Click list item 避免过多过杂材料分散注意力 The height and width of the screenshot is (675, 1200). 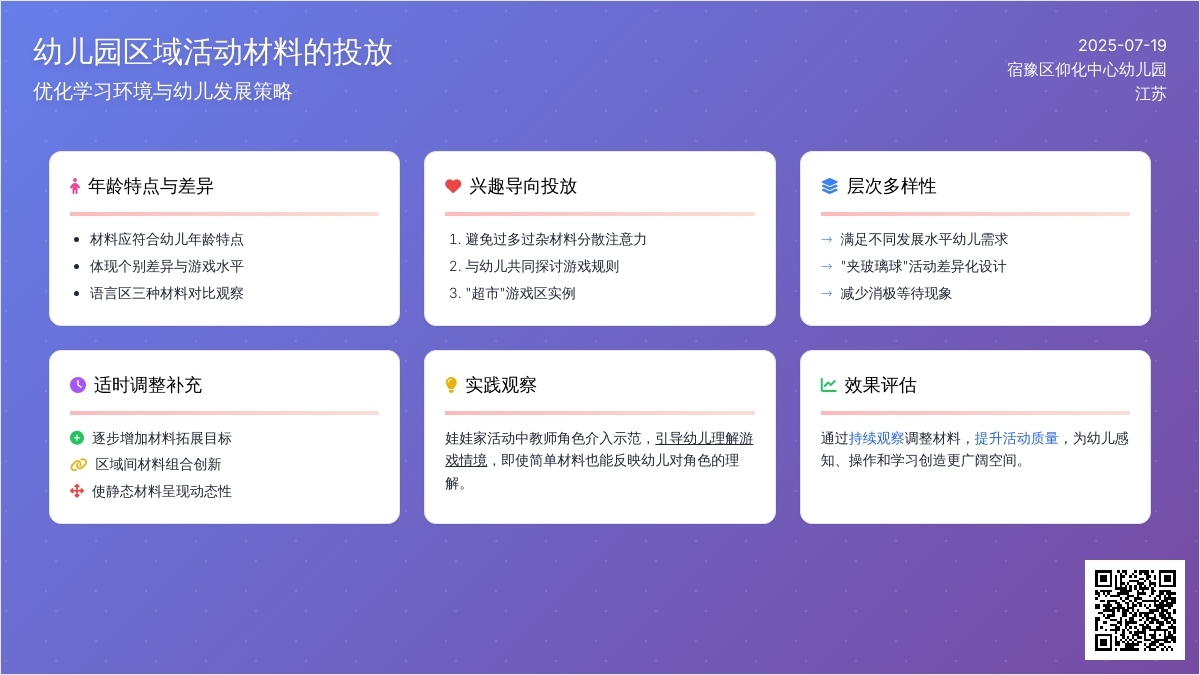(556, 239)
